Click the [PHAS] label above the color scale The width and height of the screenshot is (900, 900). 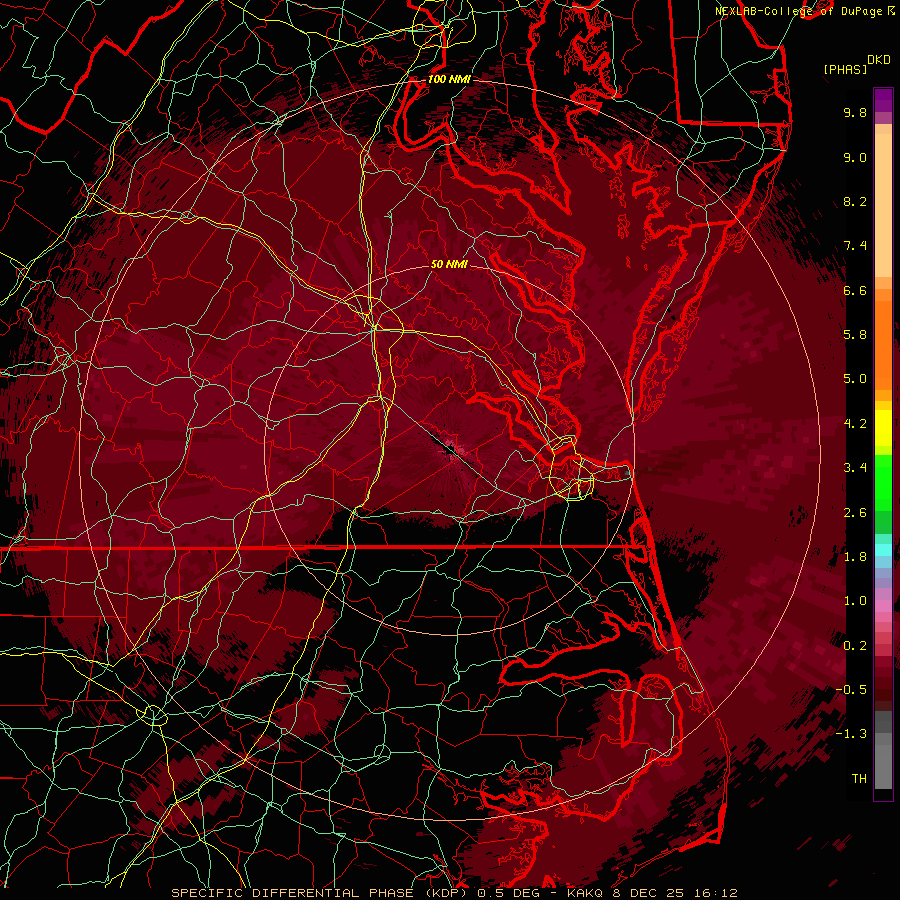[x=845, y=69]
